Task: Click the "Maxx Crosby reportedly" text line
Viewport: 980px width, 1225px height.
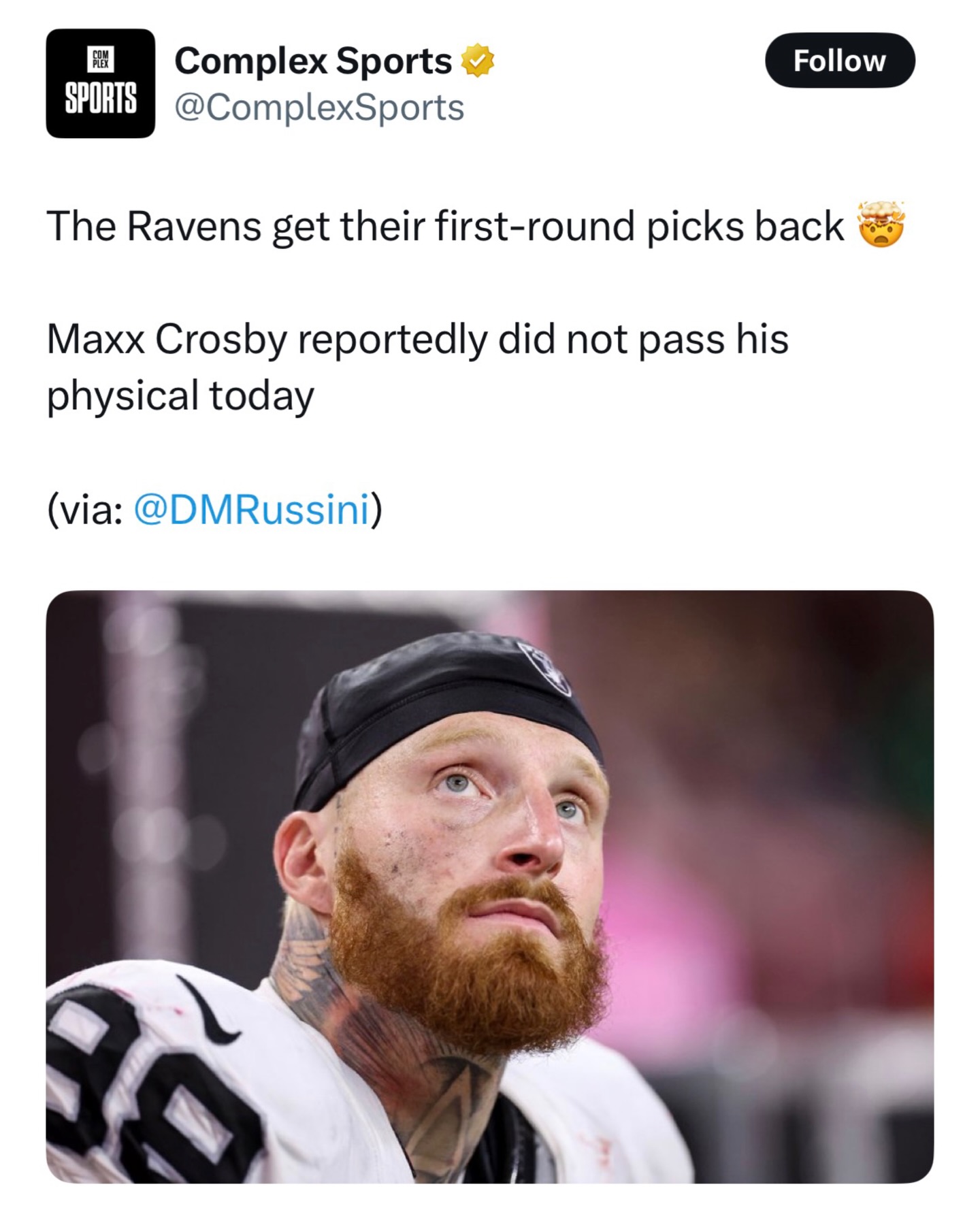Action: [x=417, y=338]
